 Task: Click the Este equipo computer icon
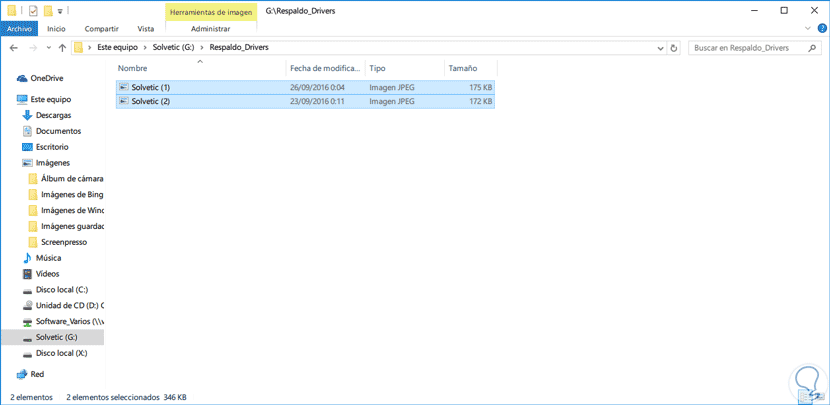pyautogui.click(x=22, y=99)
